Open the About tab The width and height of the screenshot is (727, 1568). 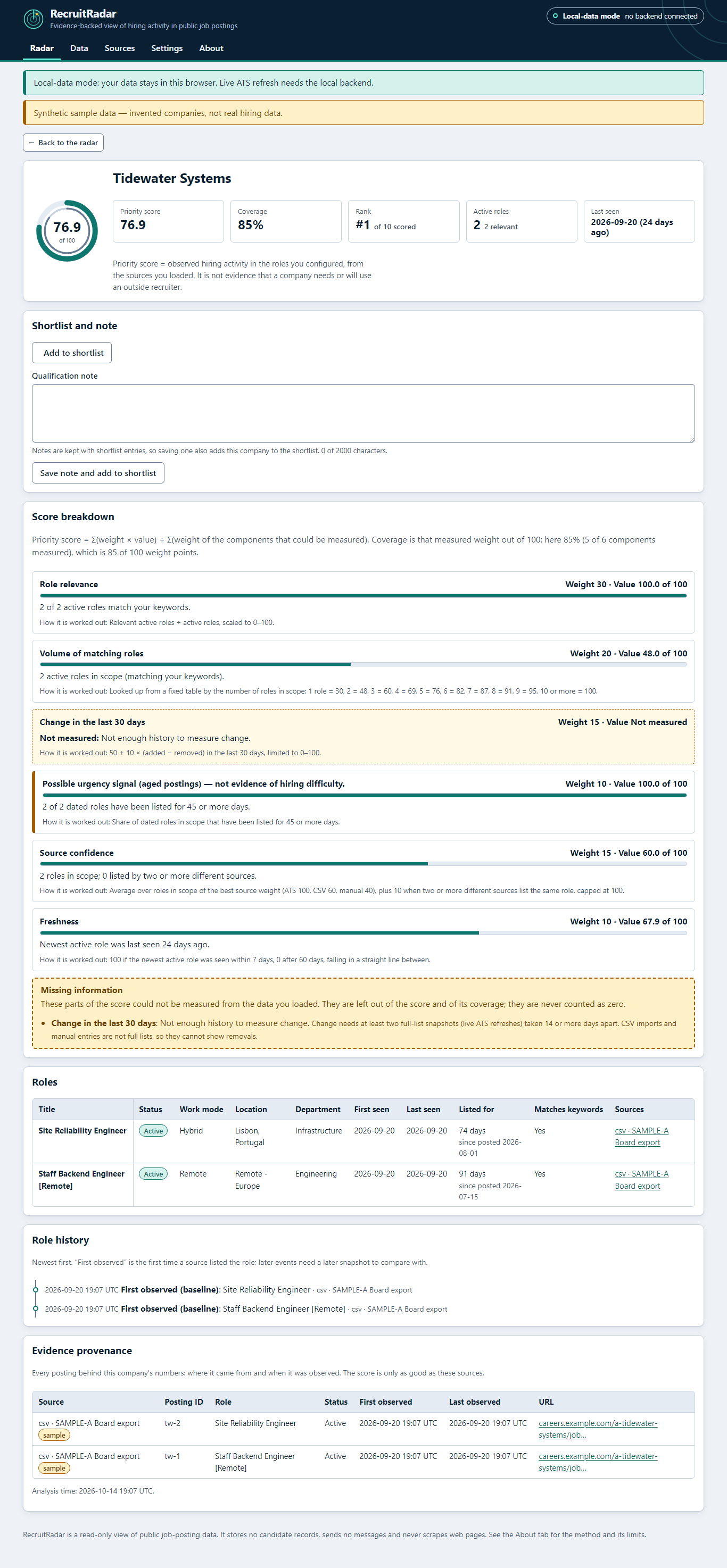(211, 48)
